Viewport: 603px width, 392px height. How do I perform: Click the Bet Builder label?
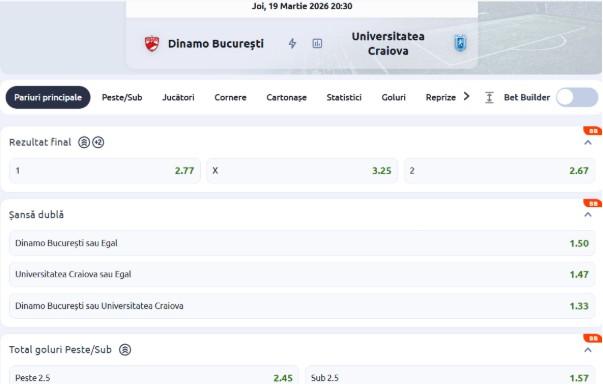coord(527,97)
